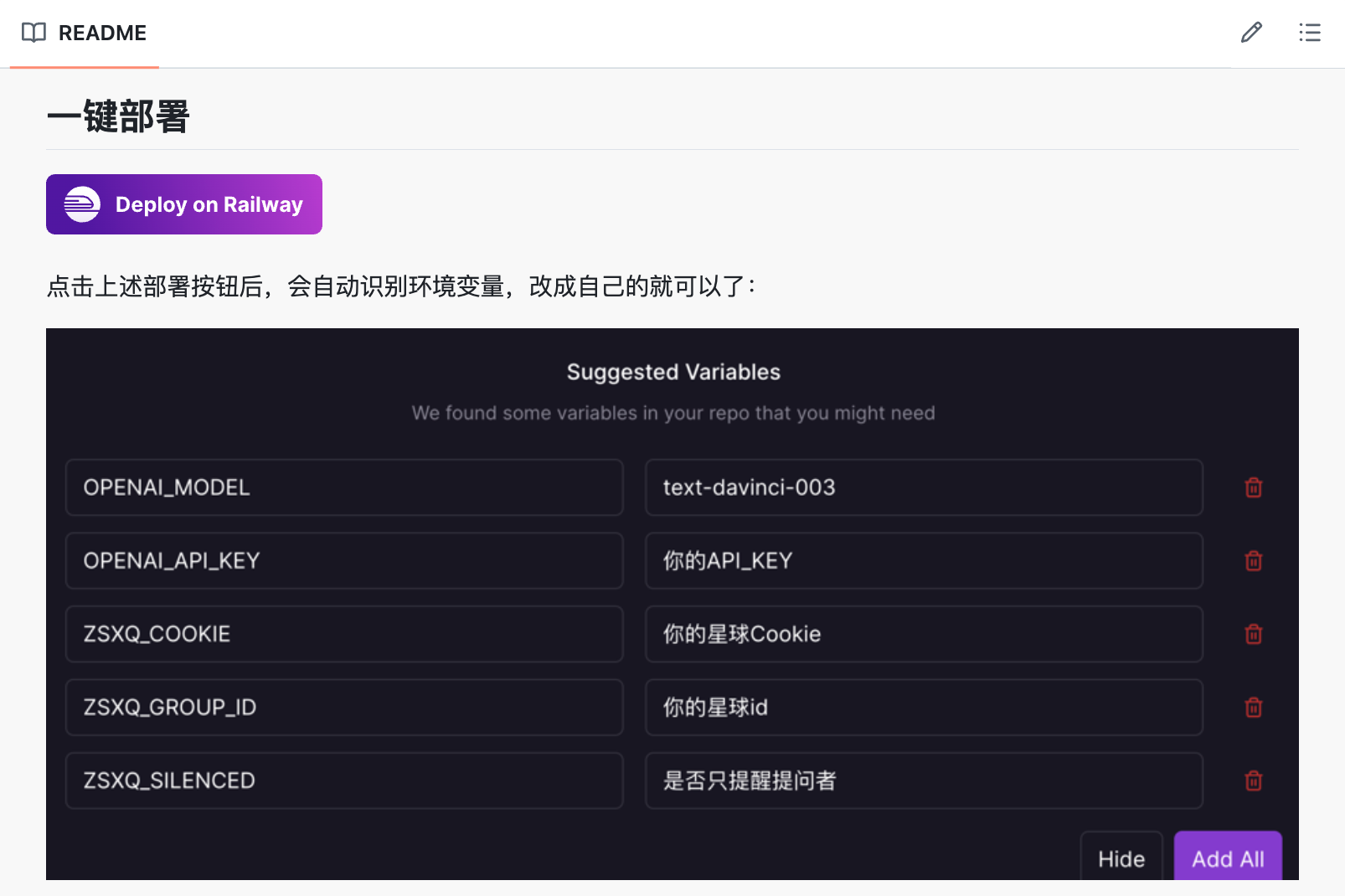Click the ZSXQ_SILENCED name field
Viewport: 1345px width, 896px height.
point(344,780)
